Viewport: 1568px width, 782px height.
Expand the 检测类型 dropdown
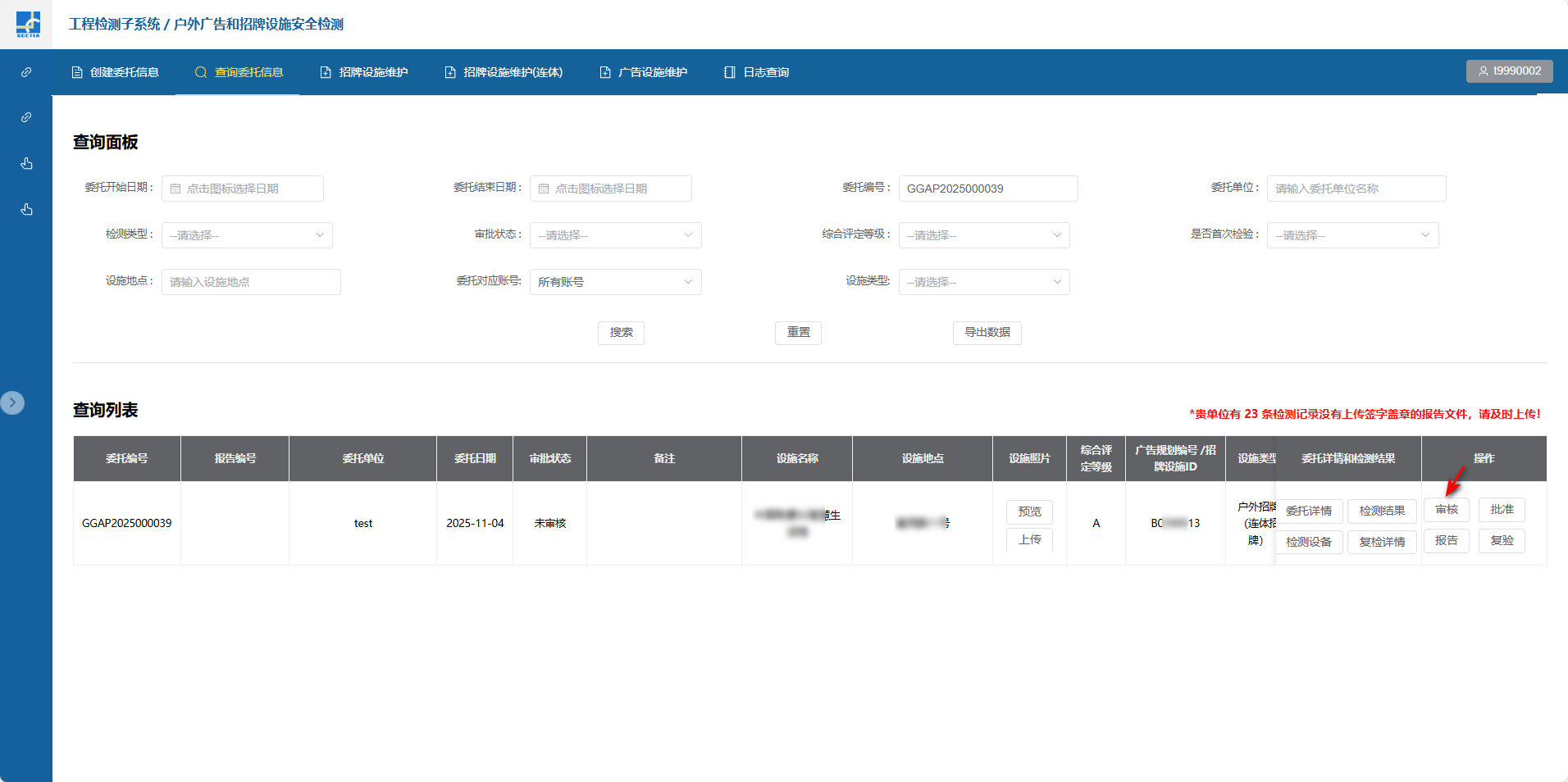click(x=247, y=235)
